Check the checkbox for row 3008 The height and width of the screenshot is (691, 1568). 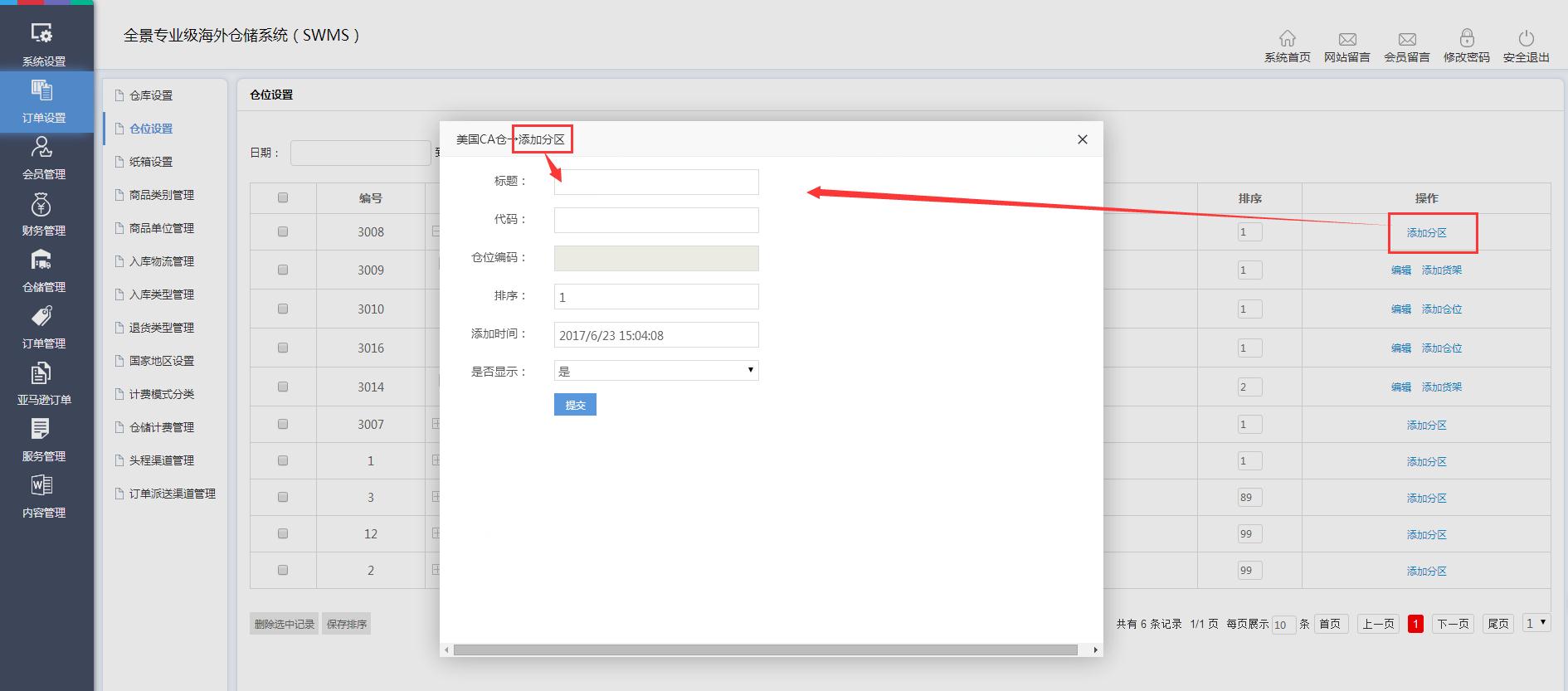pyautogui.click(x=283, y=231)
